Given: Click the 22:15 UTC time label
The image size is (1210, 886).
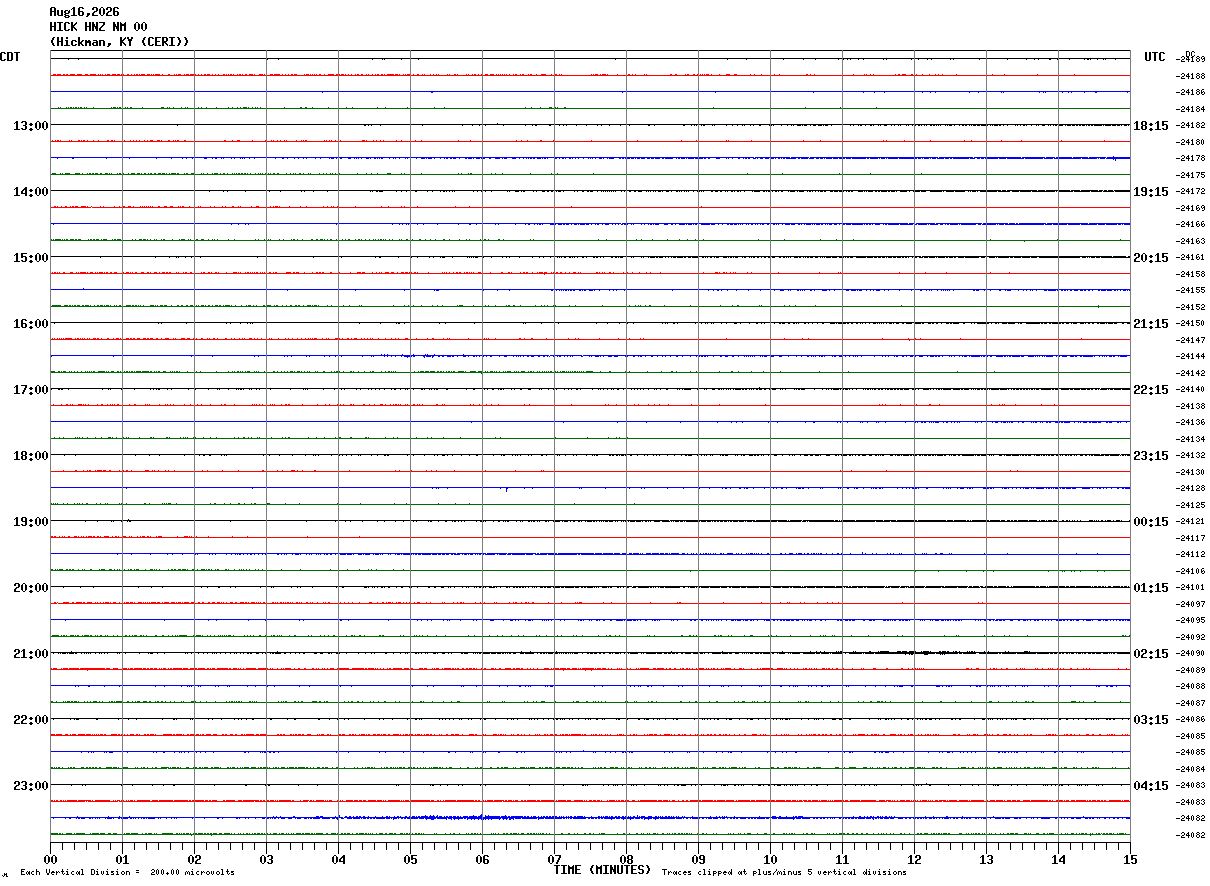Looking at the screenshot, I should pyautogui.click(x=1150, y=389).
